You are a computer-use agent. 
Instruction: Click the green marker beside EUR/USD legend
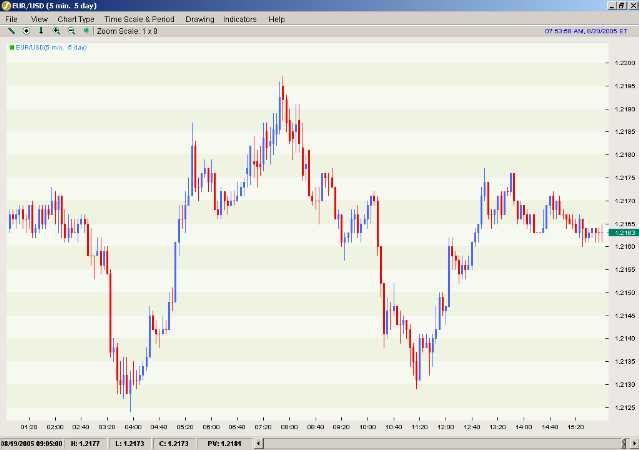coord(11,46)
